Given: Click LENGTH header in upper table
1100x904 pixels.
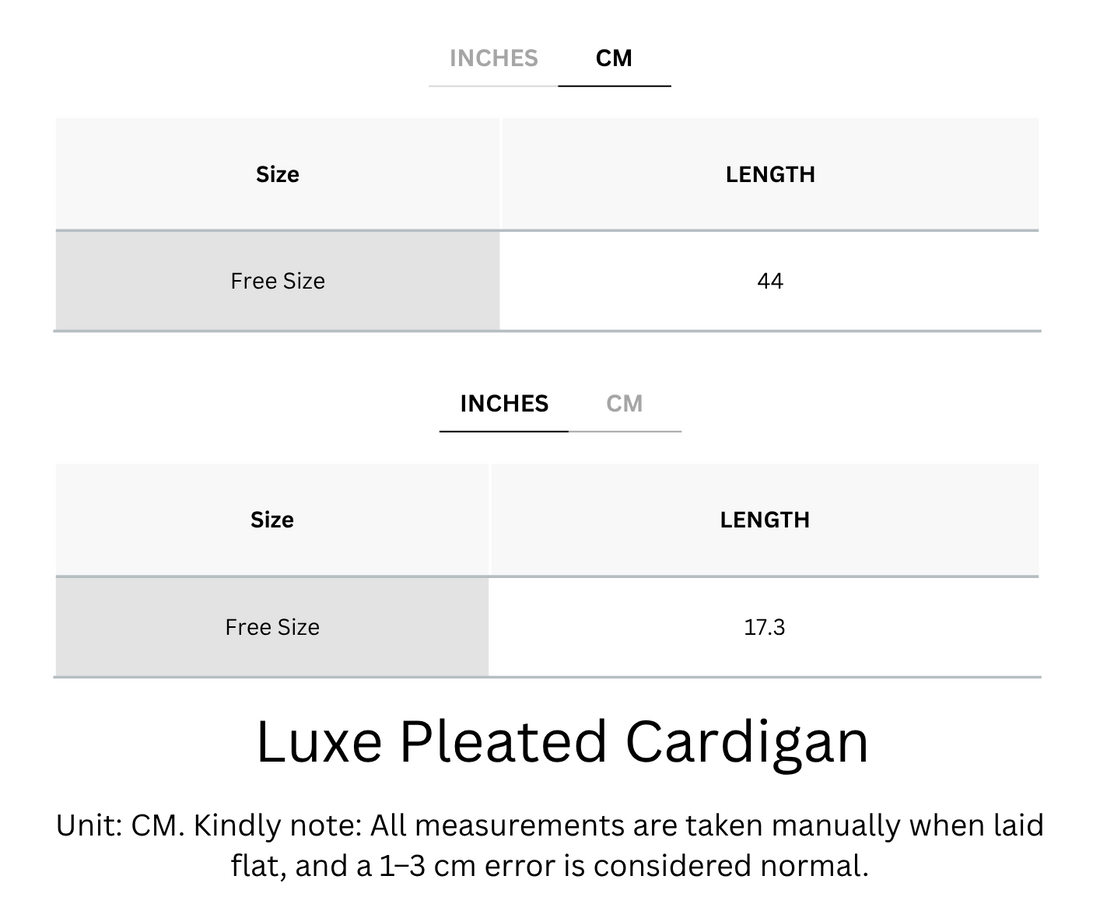Looking at the screenshot, I should 770,174.
